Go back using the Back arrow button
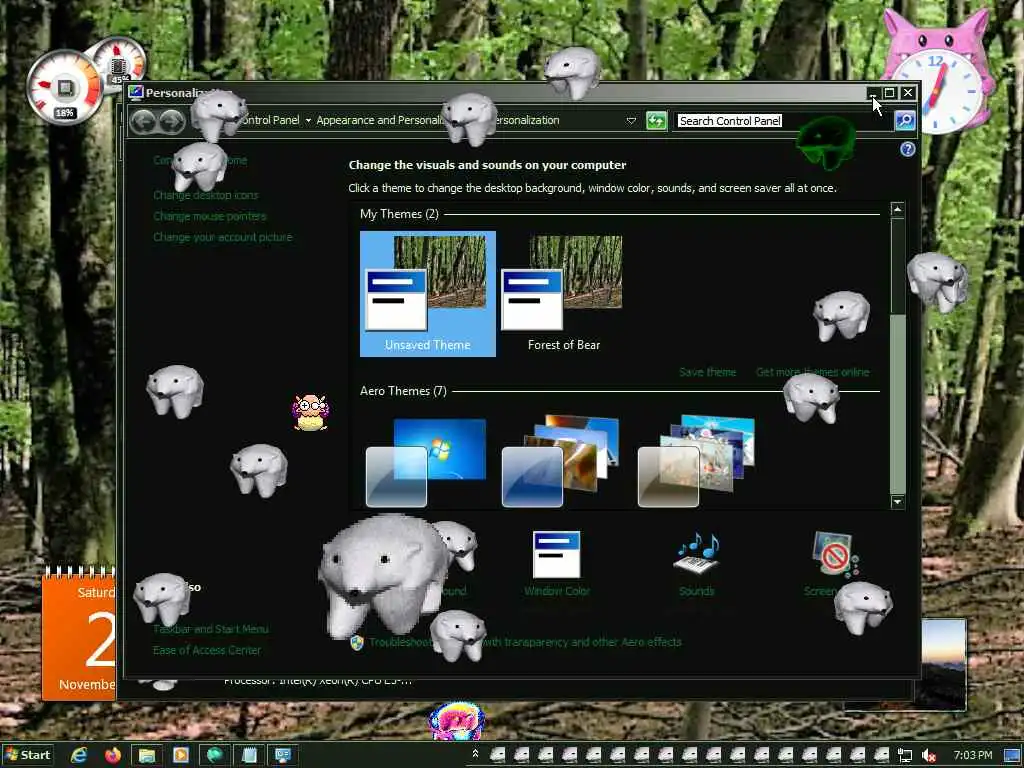The height and width of the screenshot is (768, 1024). coord(144,121)
